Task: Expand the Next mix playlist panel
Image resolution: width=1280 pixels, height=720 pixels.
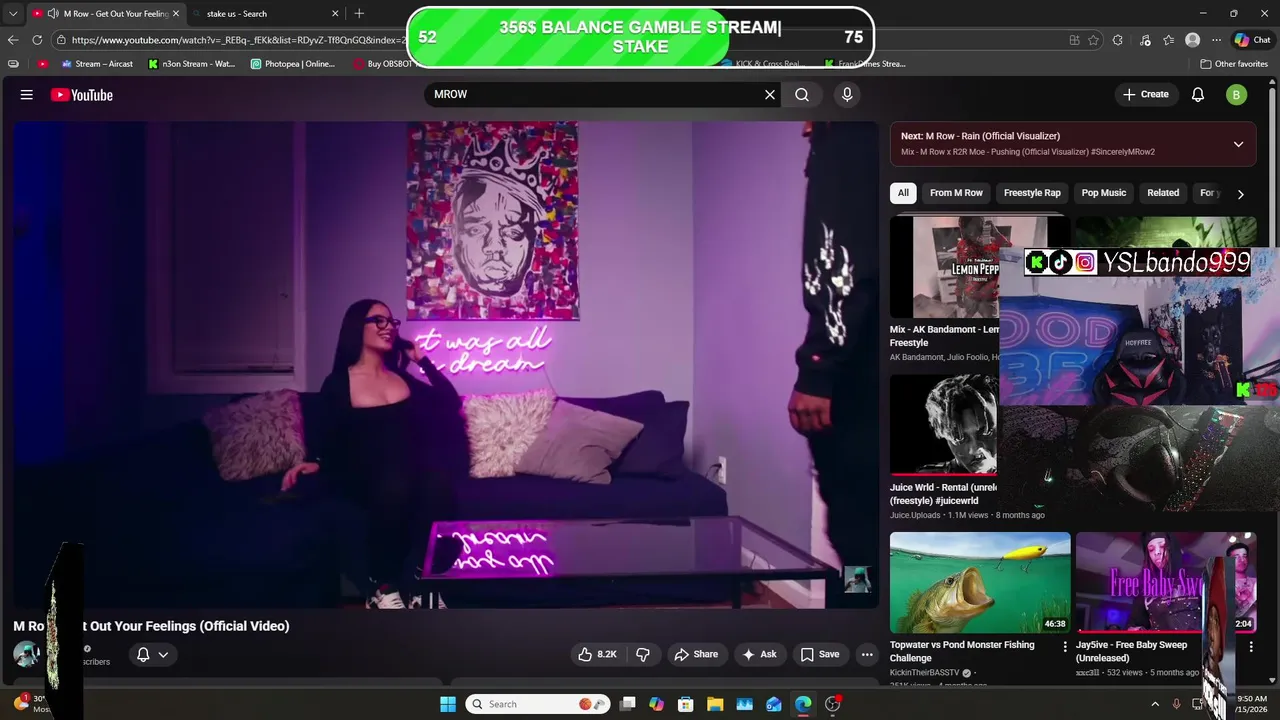Action: tap(1238, 144)
